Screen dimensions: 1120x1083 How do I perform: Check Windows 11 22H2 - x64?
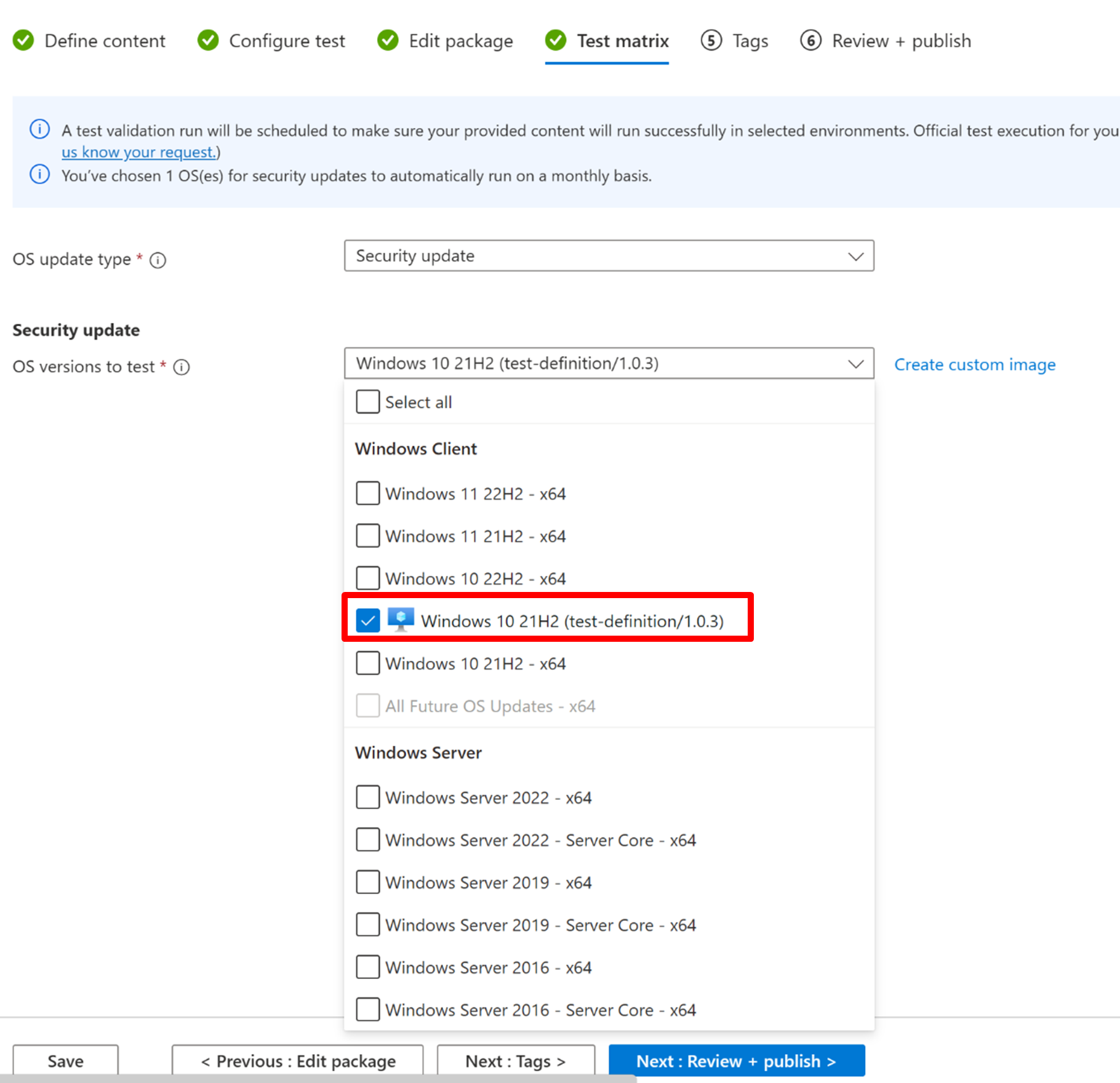coord(368,494)
